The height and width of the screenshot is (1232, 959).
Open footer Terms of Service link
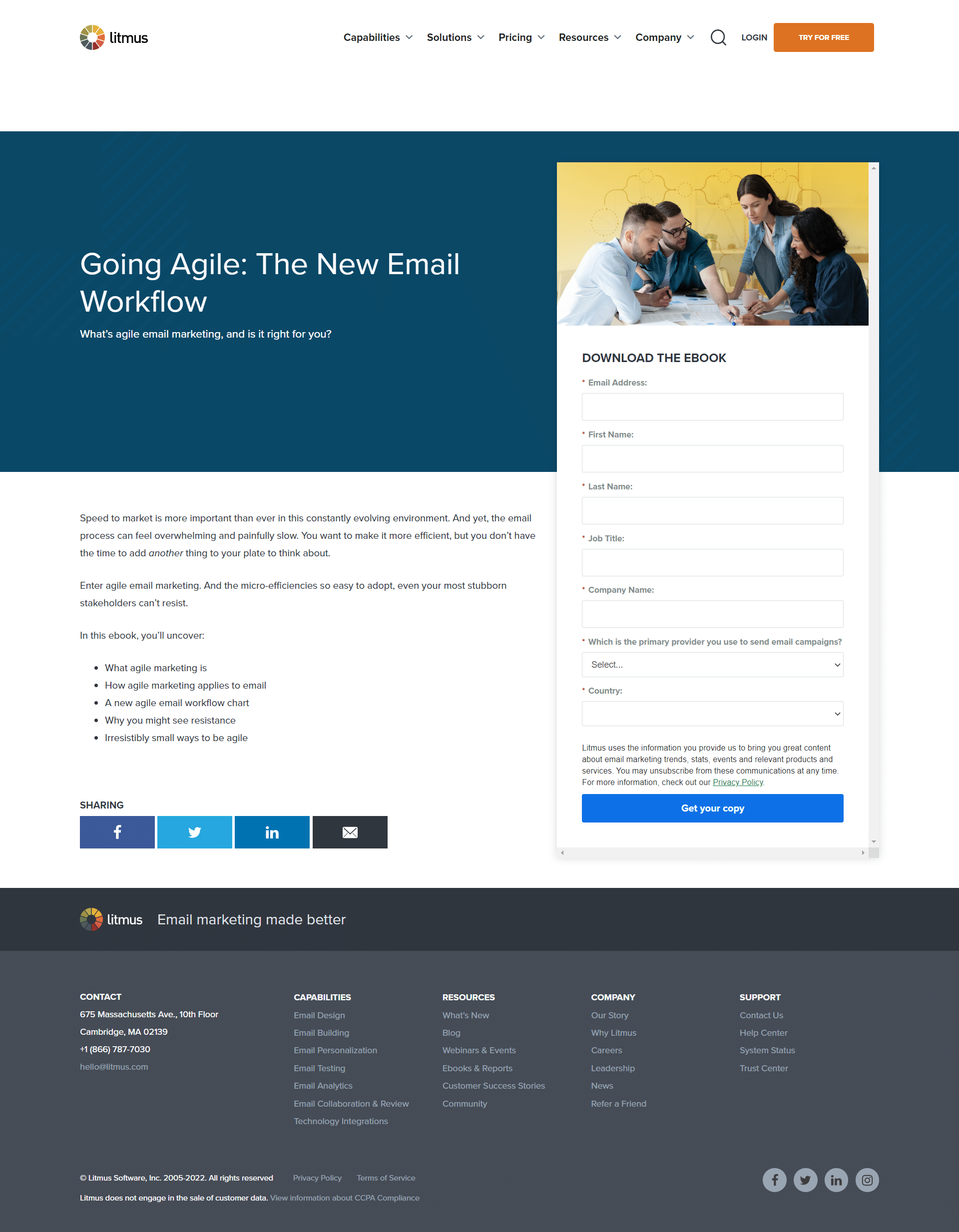point(386,1178)
